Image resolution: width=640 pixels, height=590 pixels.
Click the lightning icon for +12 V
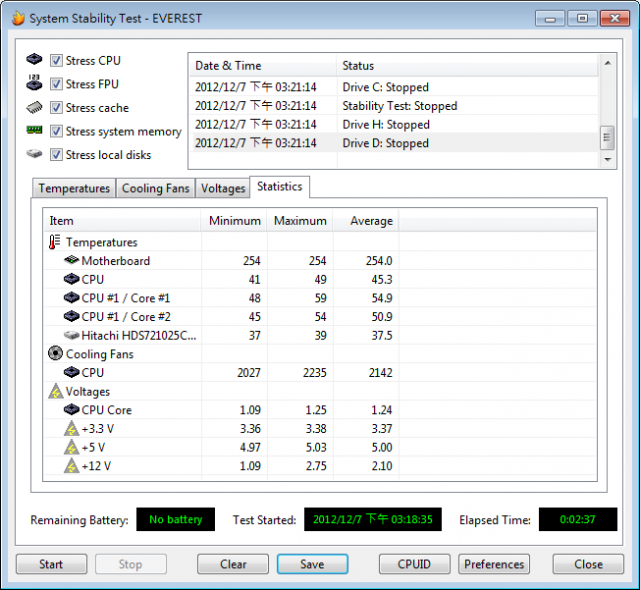coord(71,466)
